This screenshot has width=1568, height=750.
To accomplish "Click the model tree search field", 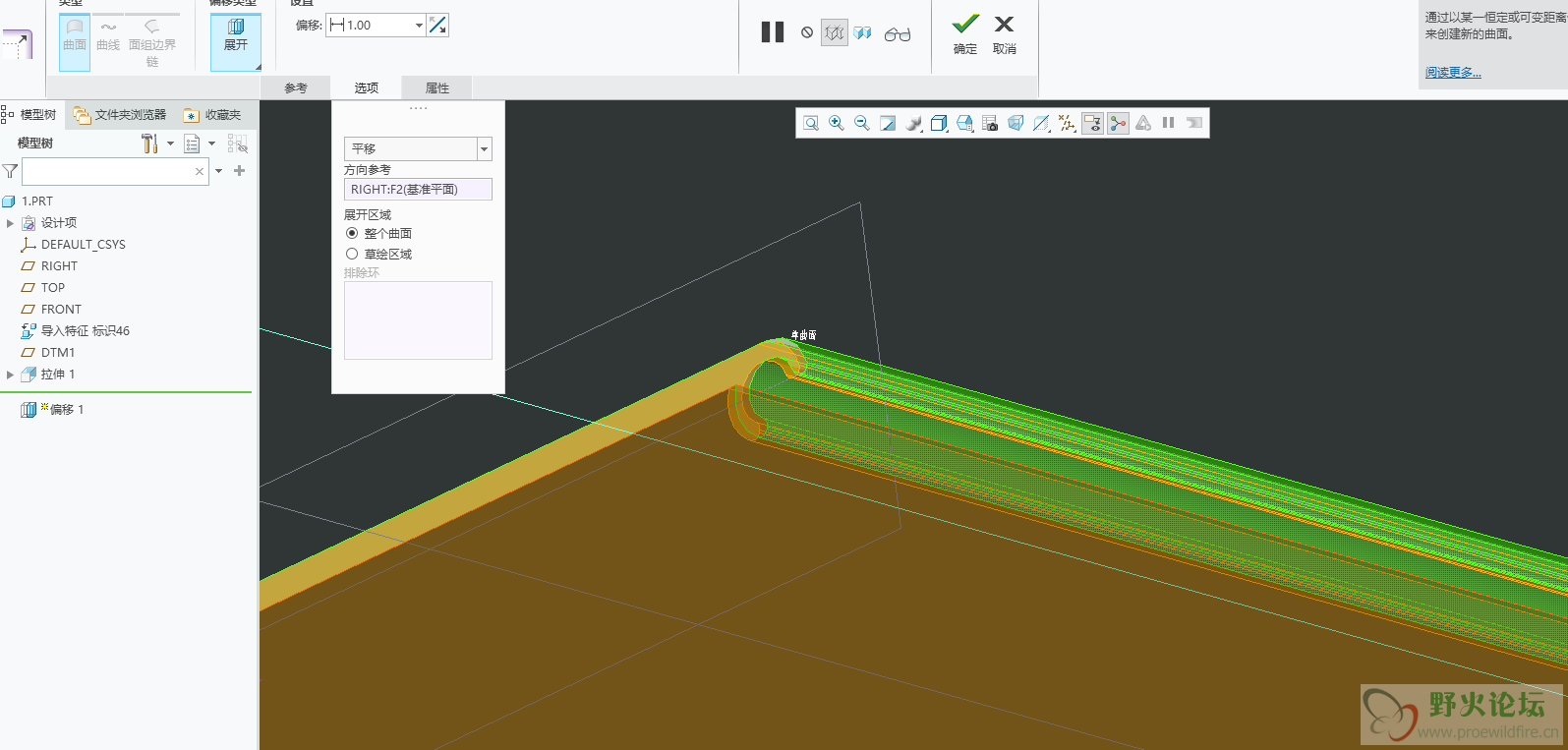I will [115, 171].
